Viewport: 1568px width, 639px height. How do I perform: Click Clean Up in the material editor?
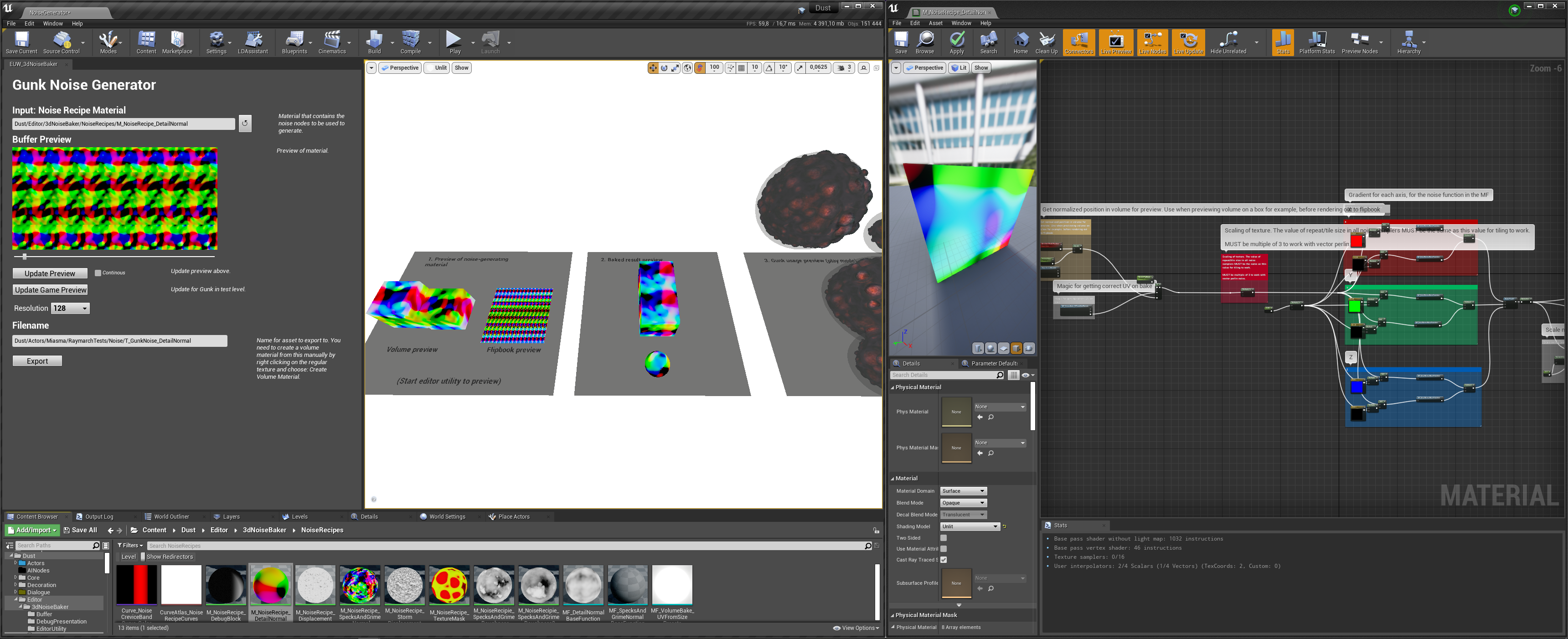click(x=1047, y=42)
